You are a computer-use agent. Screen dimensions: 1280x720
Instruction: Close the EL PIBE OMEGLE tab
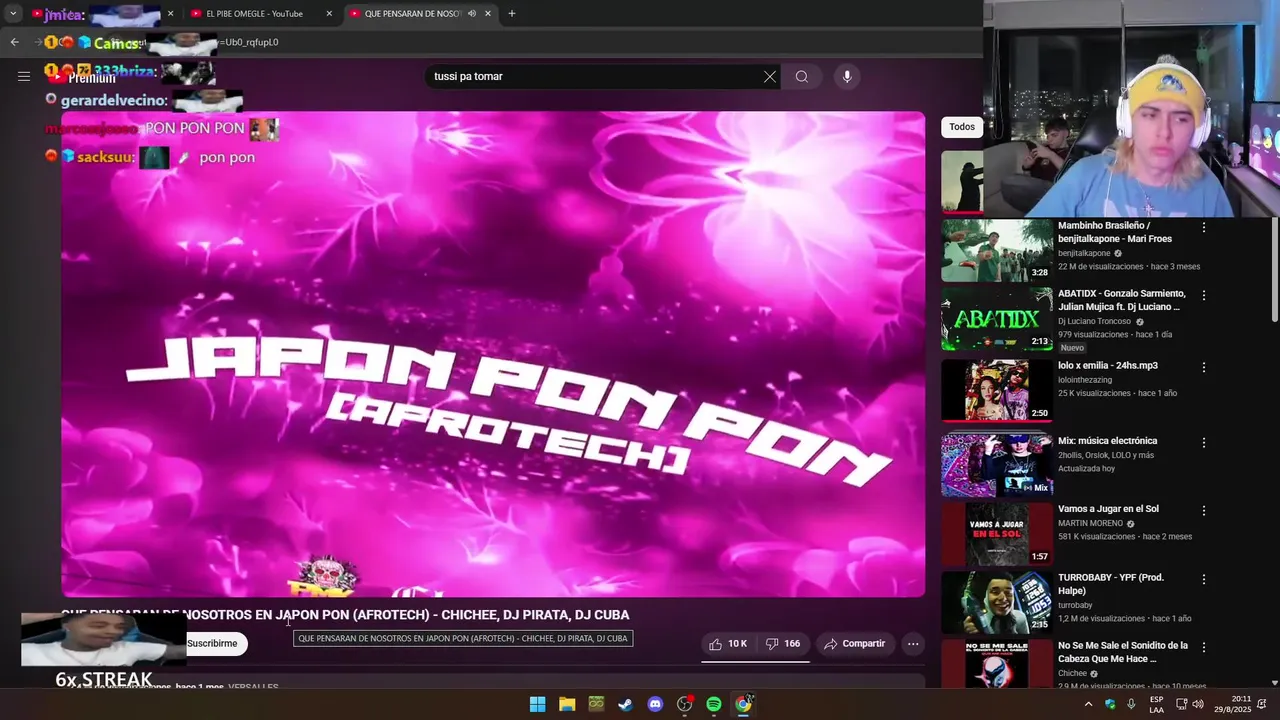click(330, 14)
